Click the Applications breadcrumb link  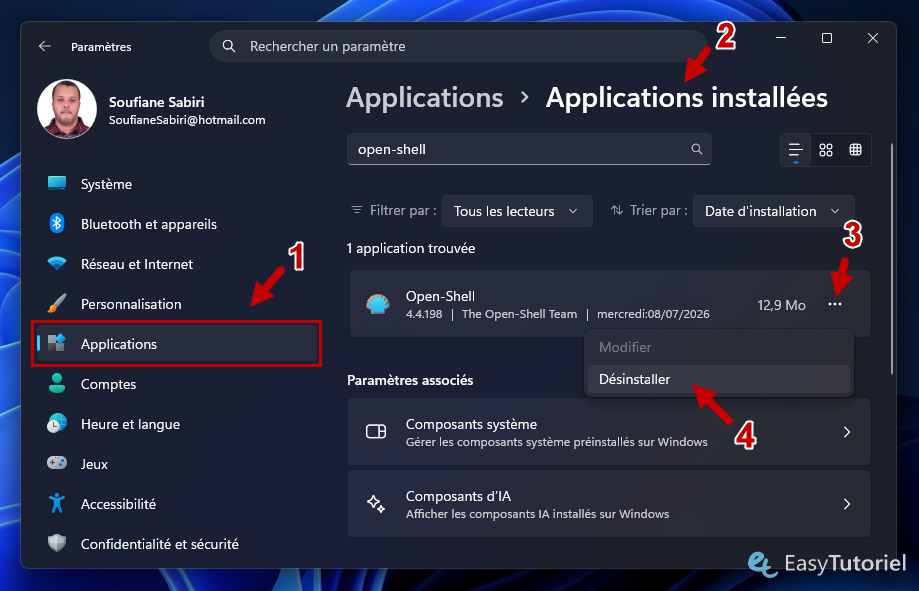424,97
